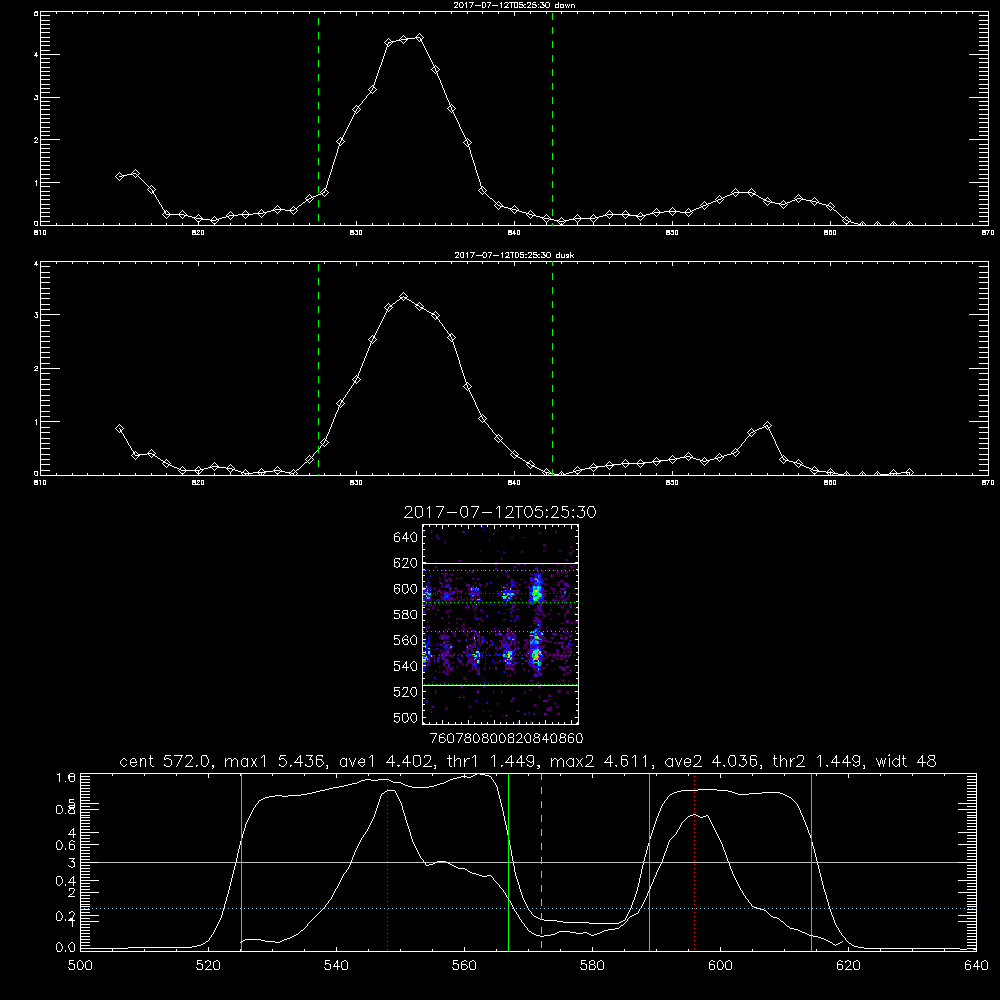Click the '2017-07-12T05:25:30 dusk' plot title
The height and width of the screenshot is (1000, 1000).
pos(514,255)
